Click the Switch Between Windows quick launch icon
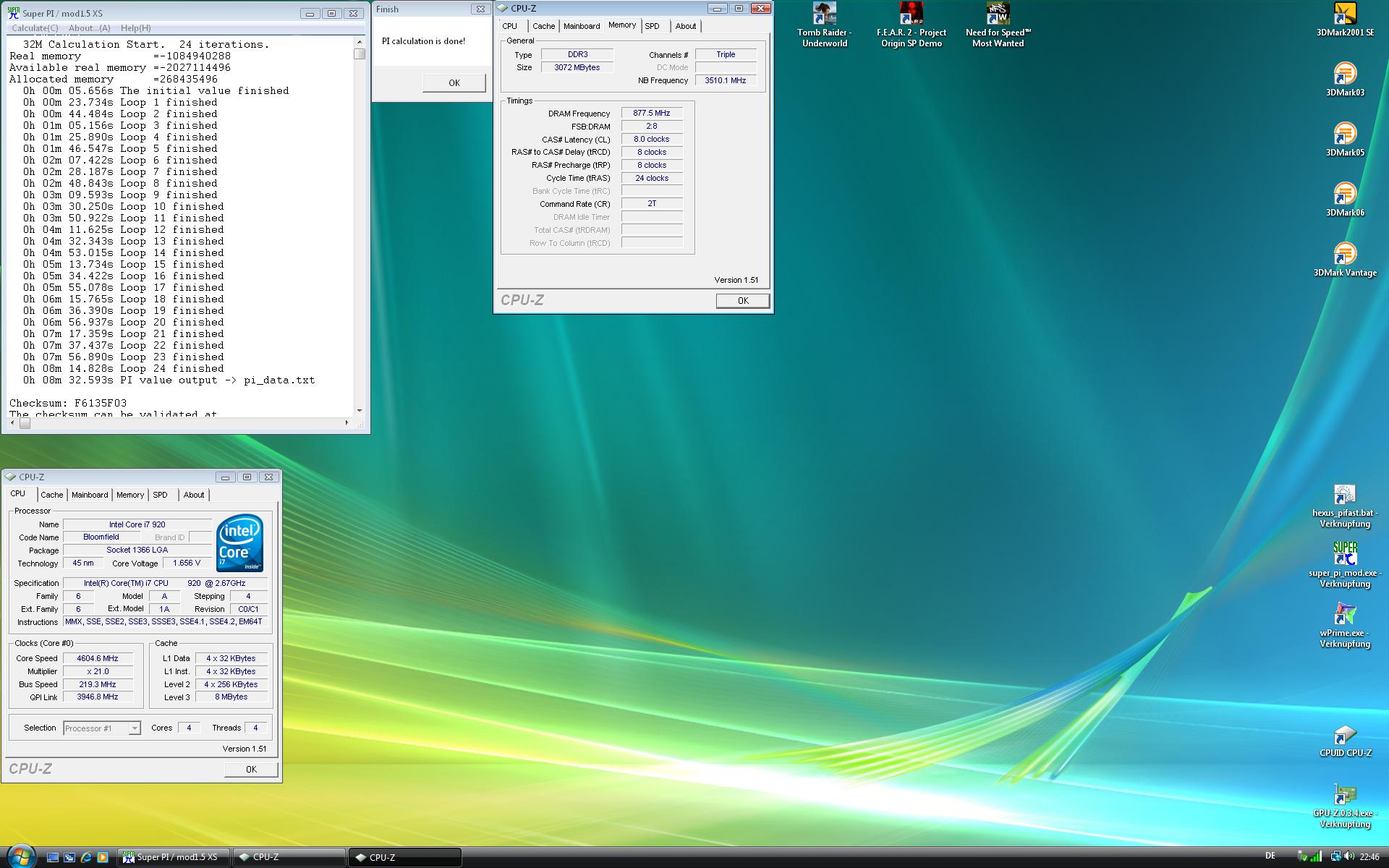Screen dimensions: 1389x868 [x=69, y=857]
